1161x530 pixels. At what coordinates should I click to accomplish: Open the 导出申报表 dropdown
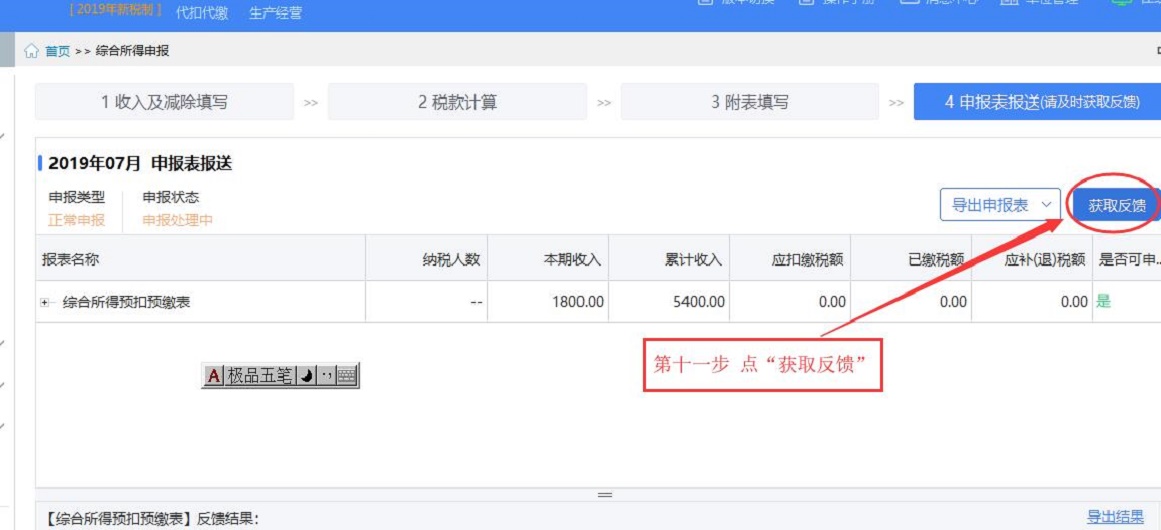coord(1000,205)
